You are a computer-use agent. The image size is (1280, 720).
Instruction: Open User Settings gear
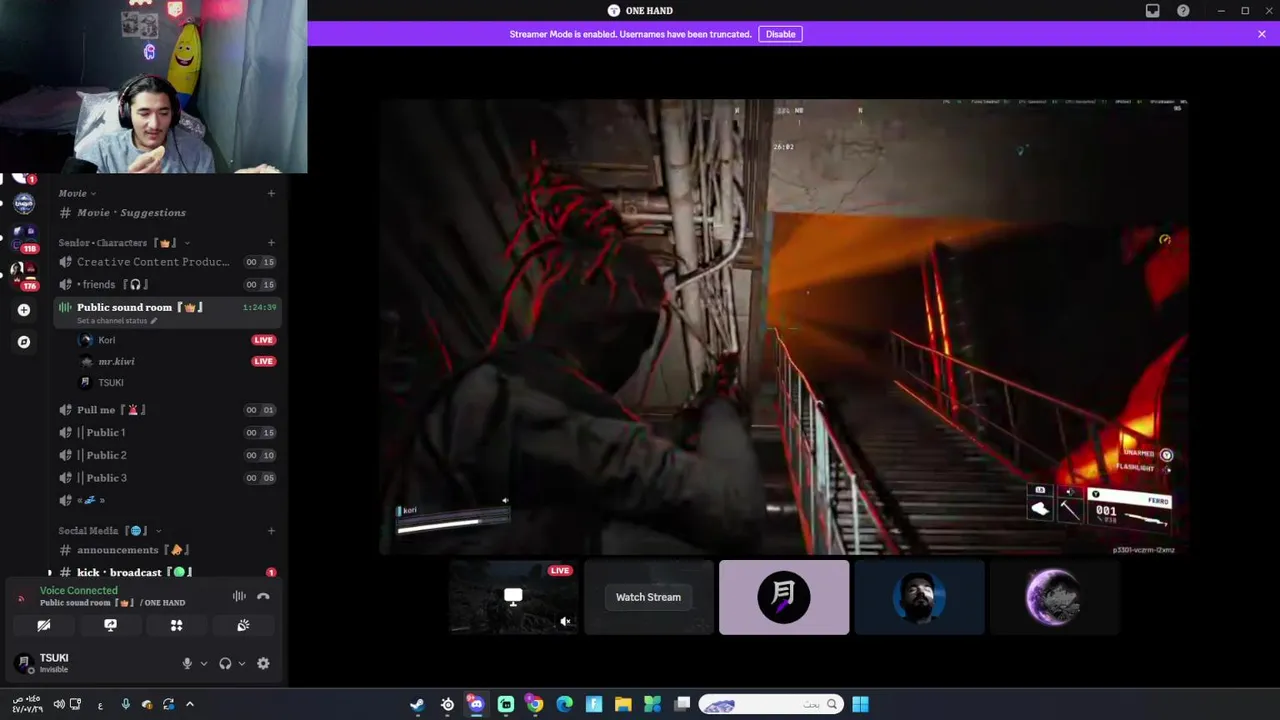[x=263, y=663]
